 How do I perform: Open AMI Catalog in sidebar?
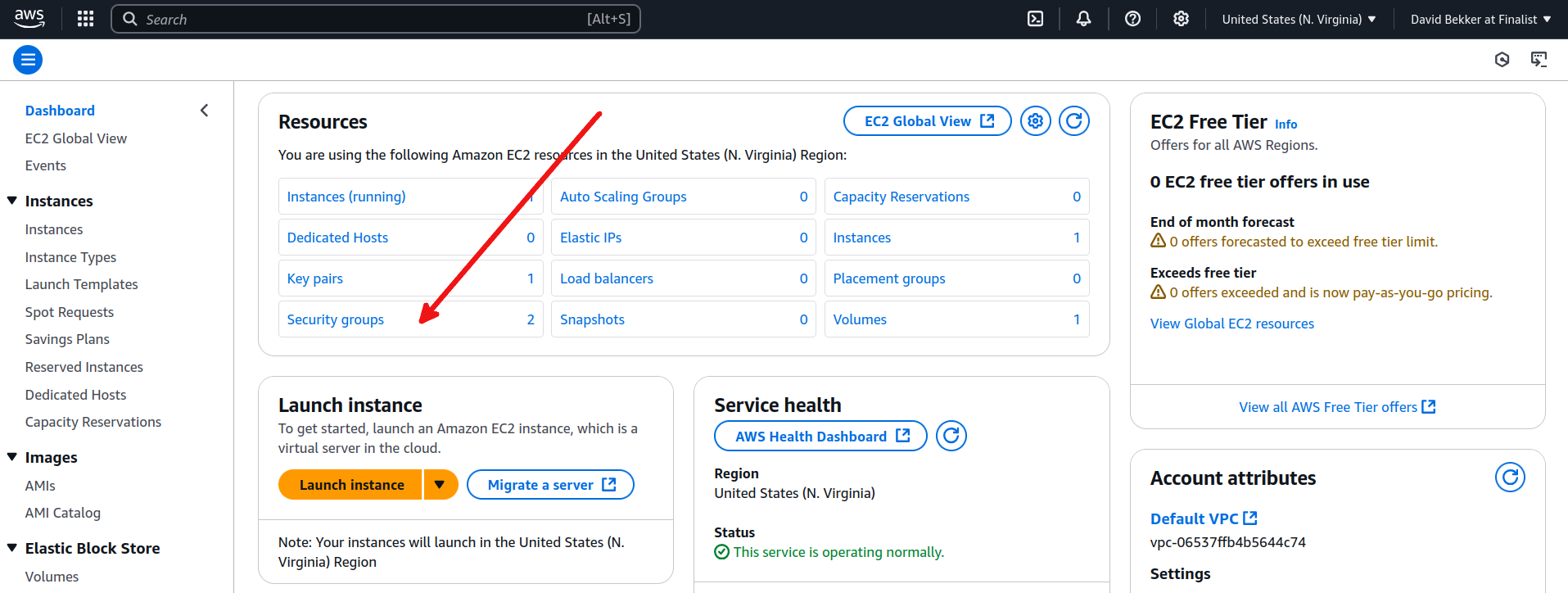pyautogui.click(x=63, y=513)
